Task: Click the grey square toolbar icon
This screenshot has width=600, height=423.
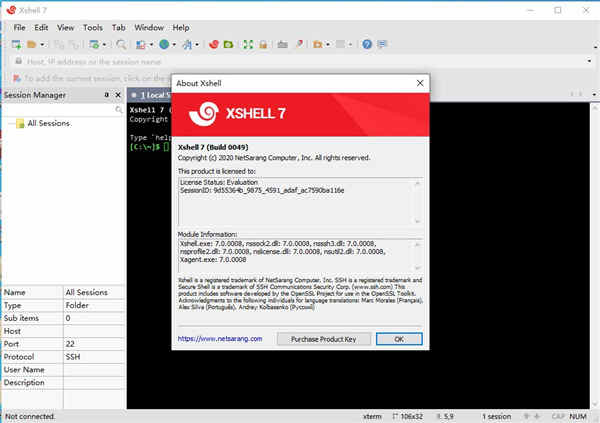Action: (340, 44)
